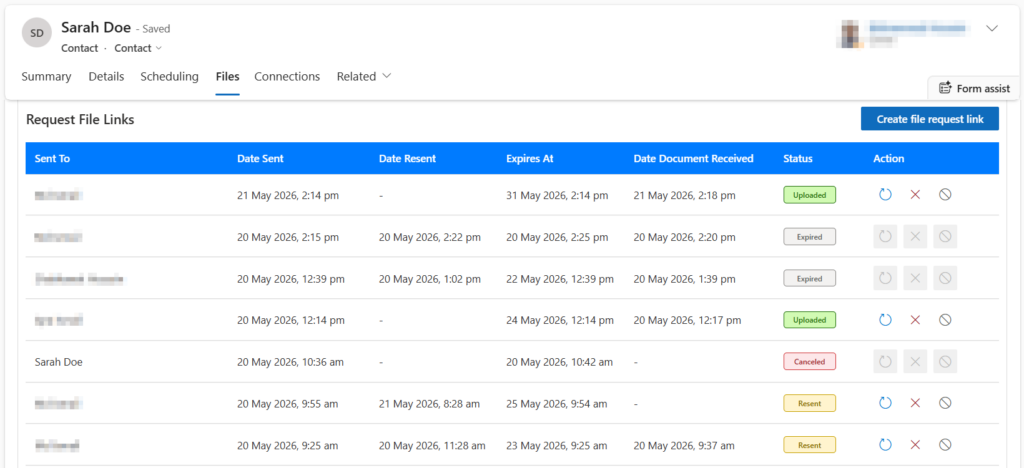Expand the Contact form selector chevron
The width and height of the screenshot is (1024, 468).
(159, 48)
